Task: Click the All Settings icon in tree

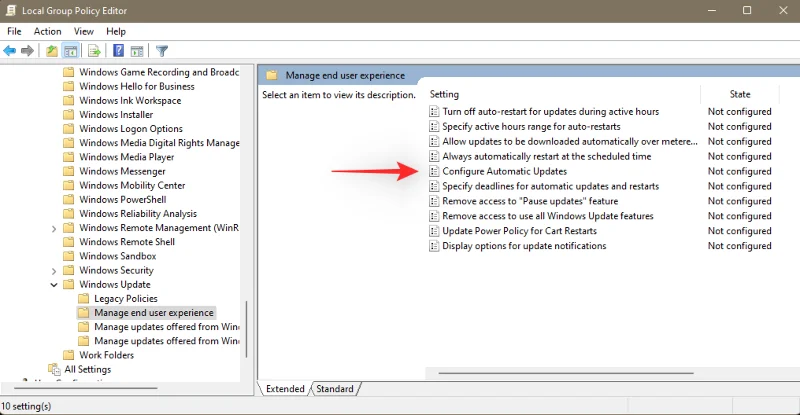Action: pos(54,369)
